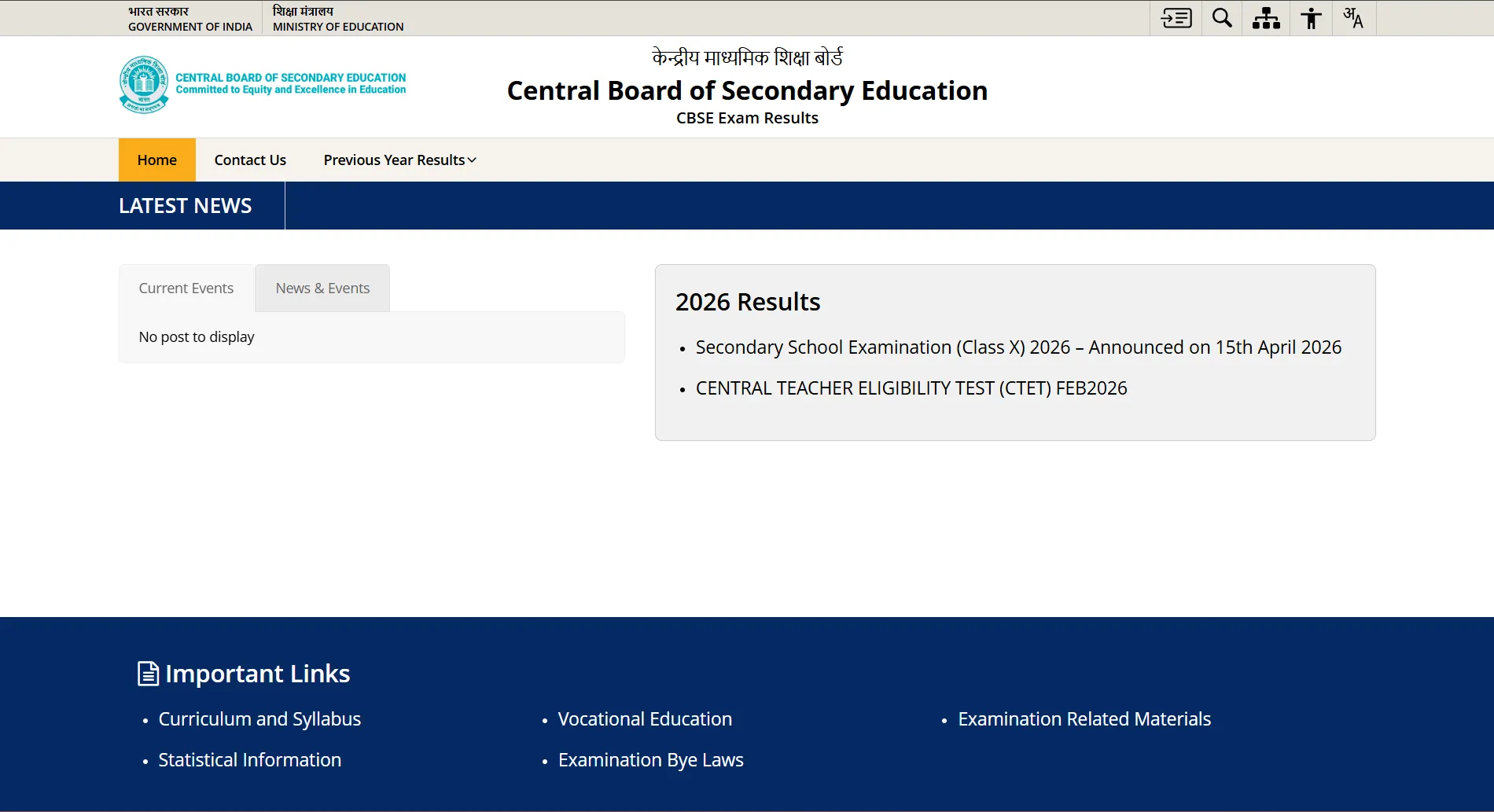Click the LATEST NEWS banner

[185, 205]
